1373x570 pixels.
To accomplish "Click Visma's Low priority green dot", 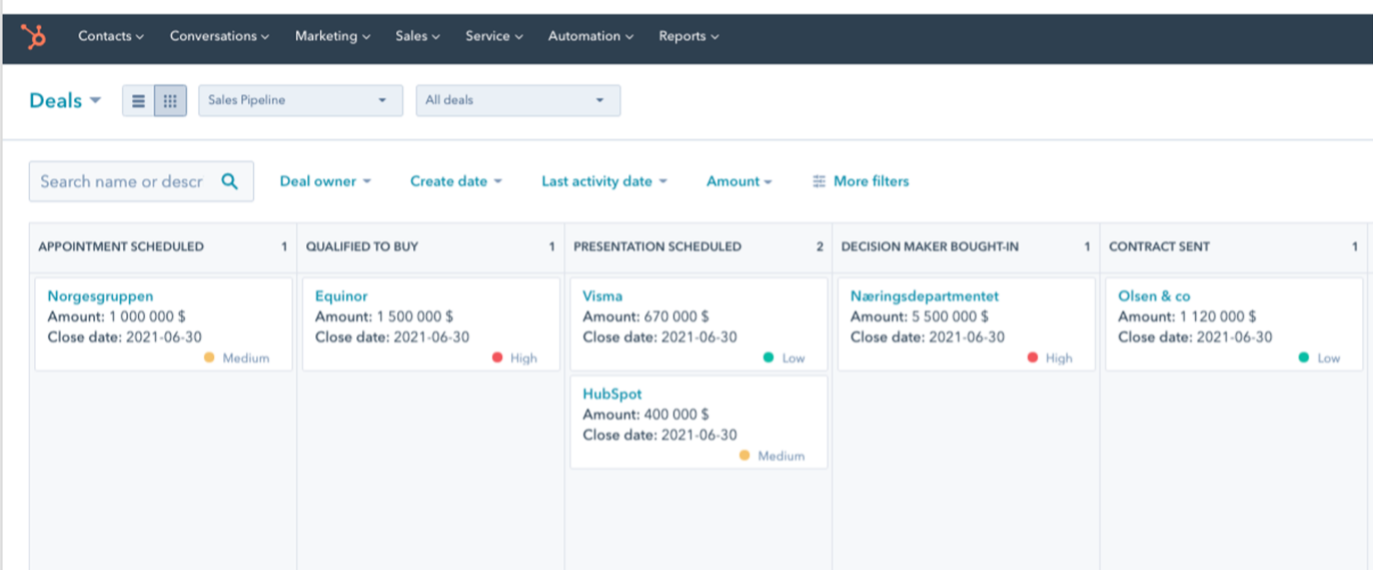I will pyautogui.click(x=768, y=357).
